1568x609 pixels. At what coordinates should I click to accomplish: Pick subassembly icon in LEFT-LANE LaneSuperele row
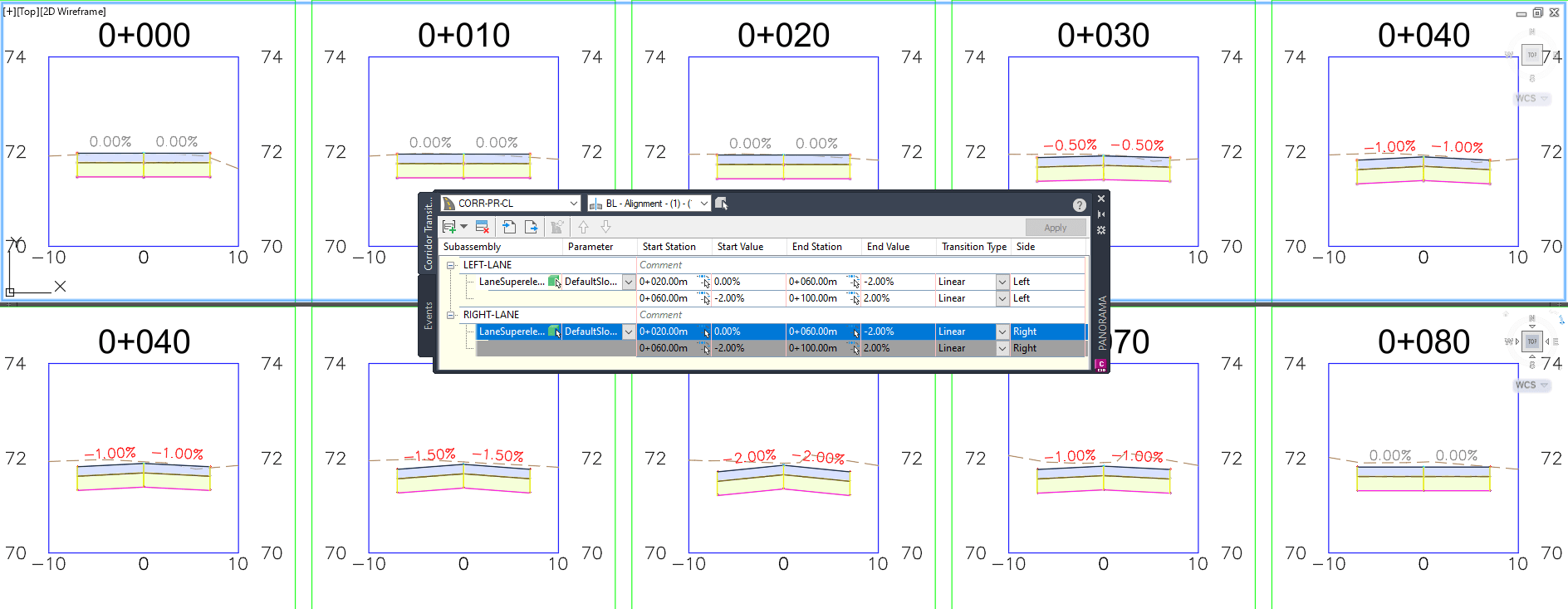554,282
